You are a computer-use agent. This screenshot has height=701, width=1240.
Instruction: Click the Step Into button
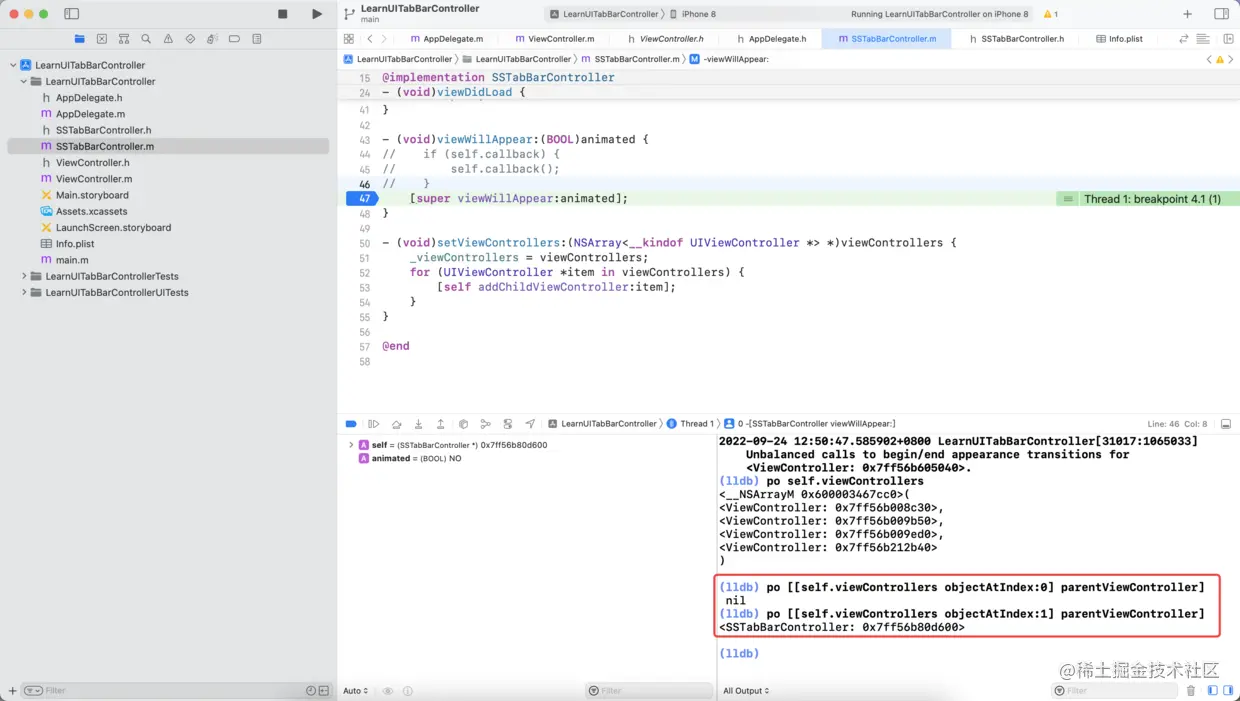point(418,424)
